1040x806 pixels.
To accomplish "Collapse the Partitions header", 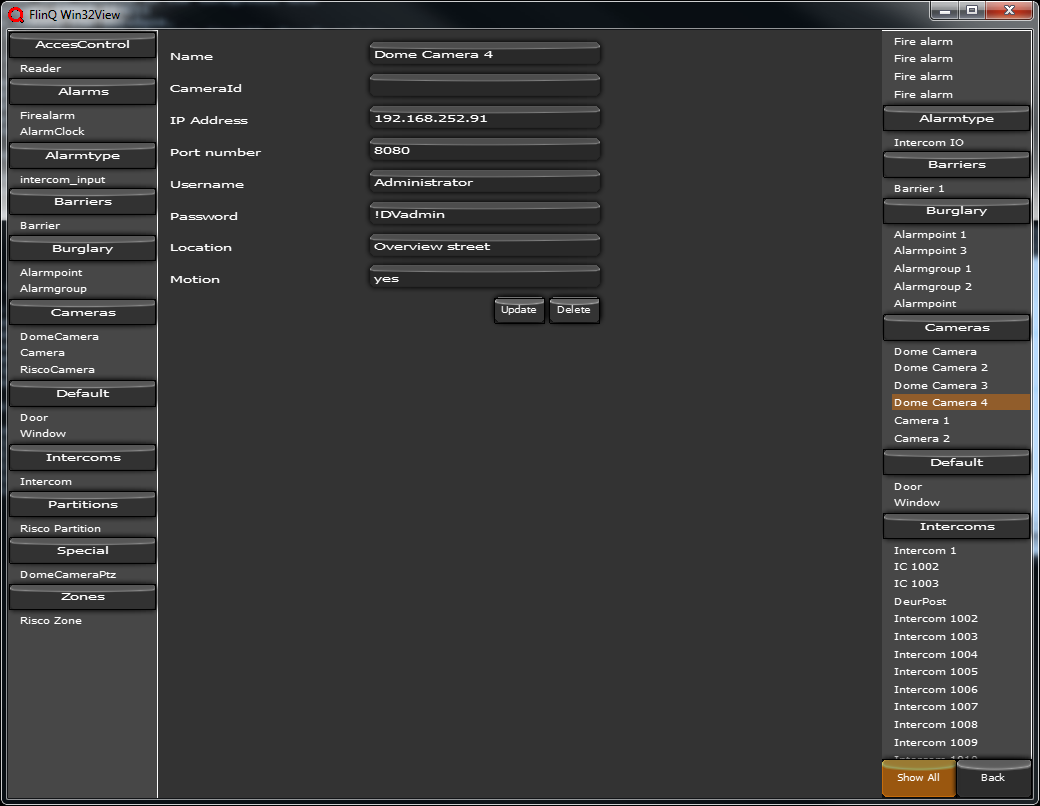I will click(83, 504).
